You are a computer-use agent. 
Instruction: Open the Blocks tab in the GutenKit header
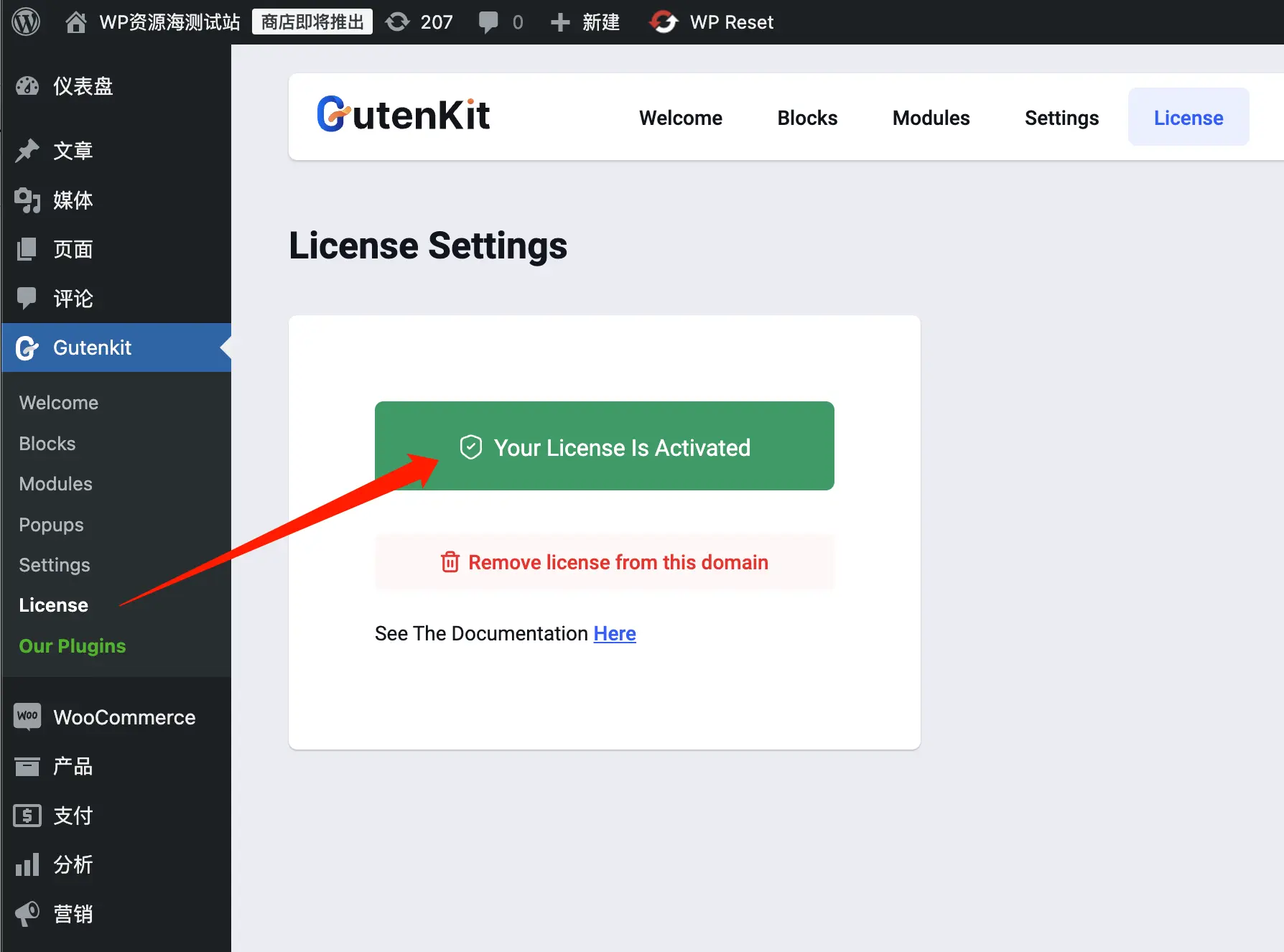pyautogui.click(x=807, y=118)
